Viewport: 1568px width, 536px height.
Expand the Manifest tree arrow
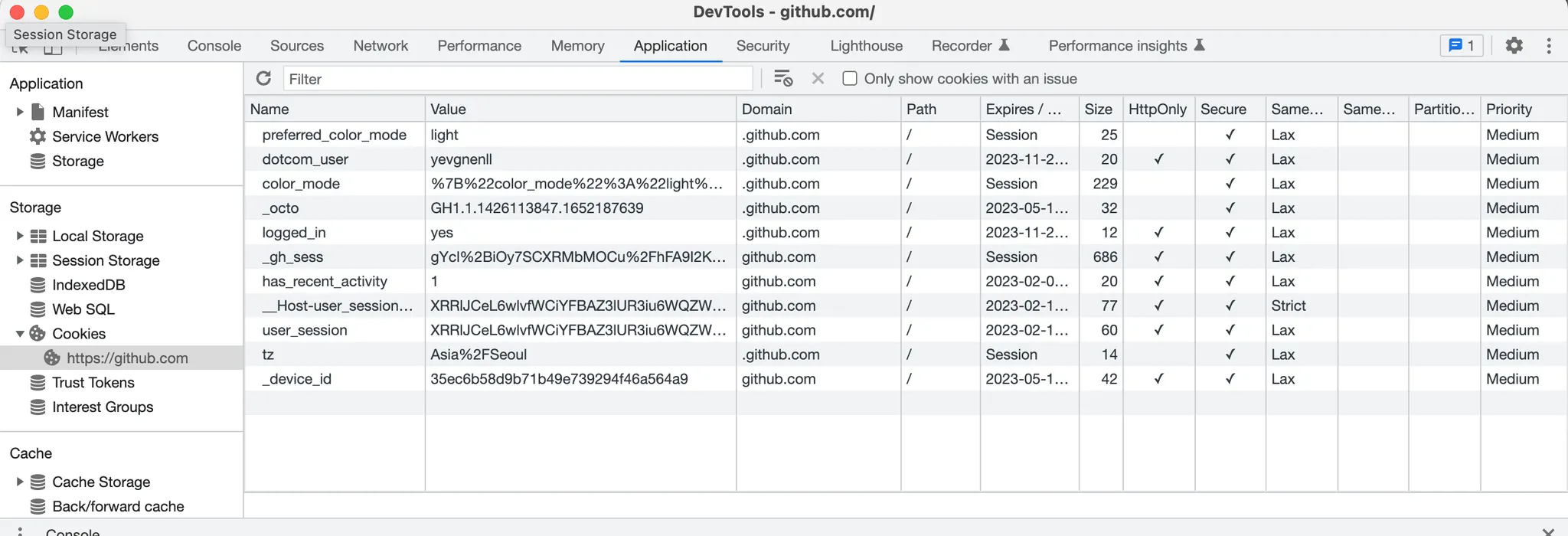20,112
